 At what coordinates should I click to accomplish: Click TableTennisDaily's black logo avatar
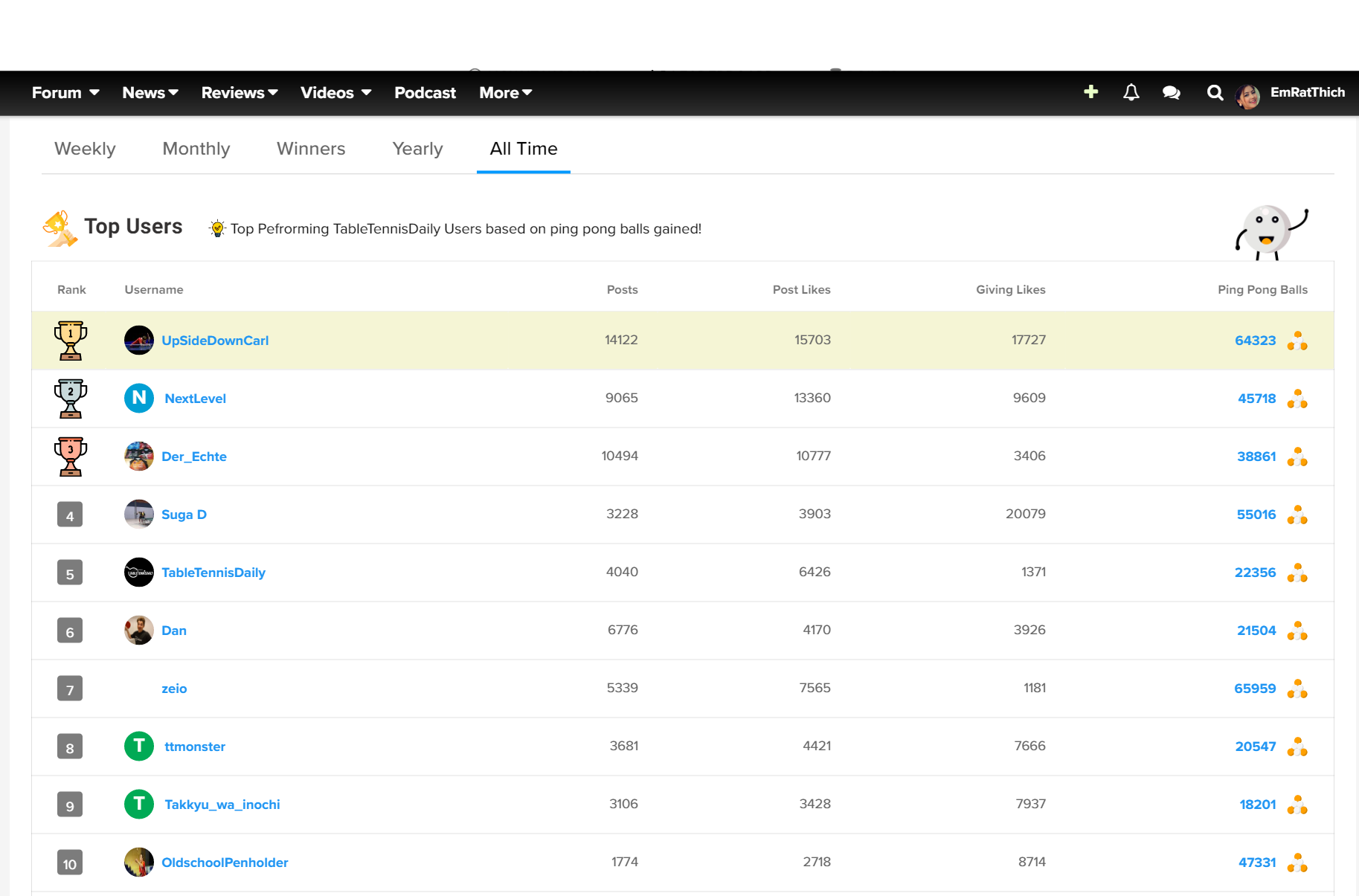[139, 572]
